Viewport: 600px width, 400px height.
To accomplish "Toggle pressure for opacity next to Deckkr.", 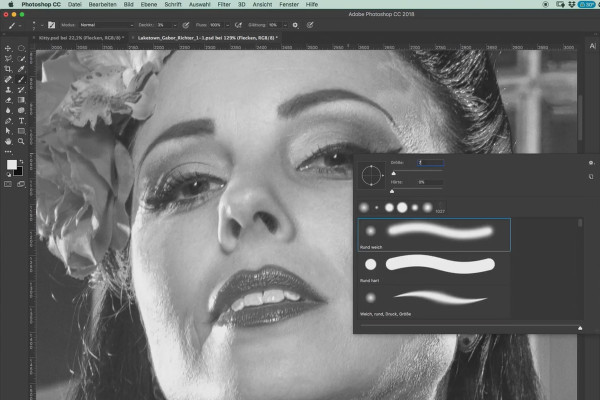I will (x=186, y=25).
